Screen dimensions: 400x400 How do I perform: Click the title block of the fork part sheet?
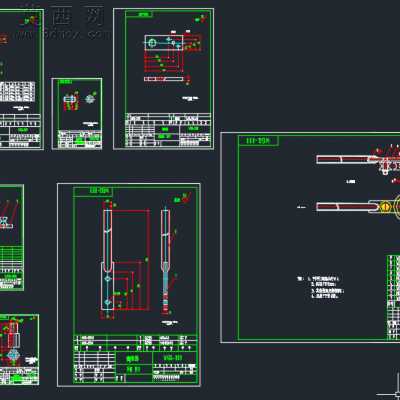click(x=135, y=359)
